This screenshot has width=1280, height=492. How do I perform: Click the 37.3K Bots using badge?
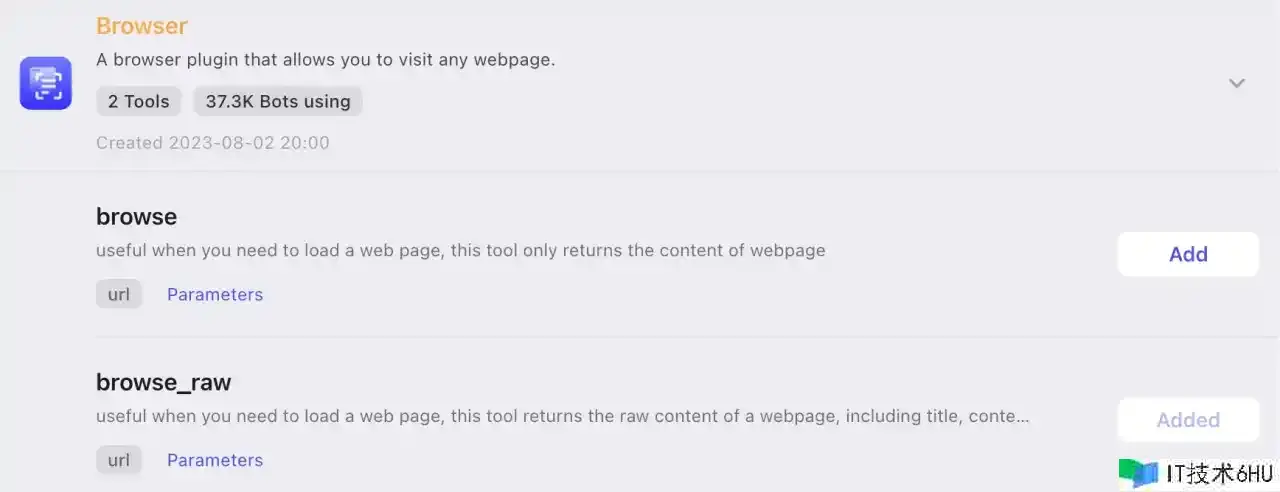pyautogui.click(x=278, y=101)
